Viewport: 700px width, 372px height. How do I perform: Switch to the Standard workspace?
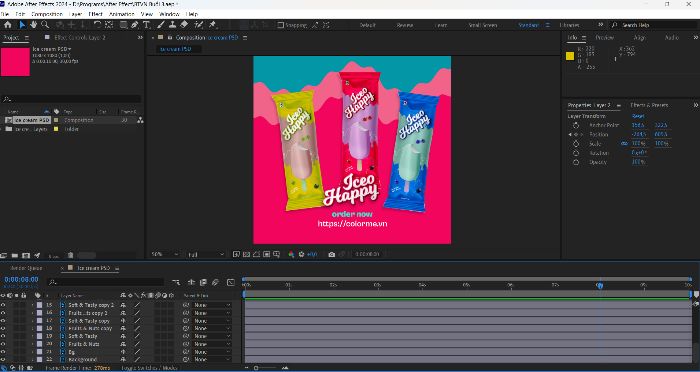pyautogui.click(x=528, y=25)
